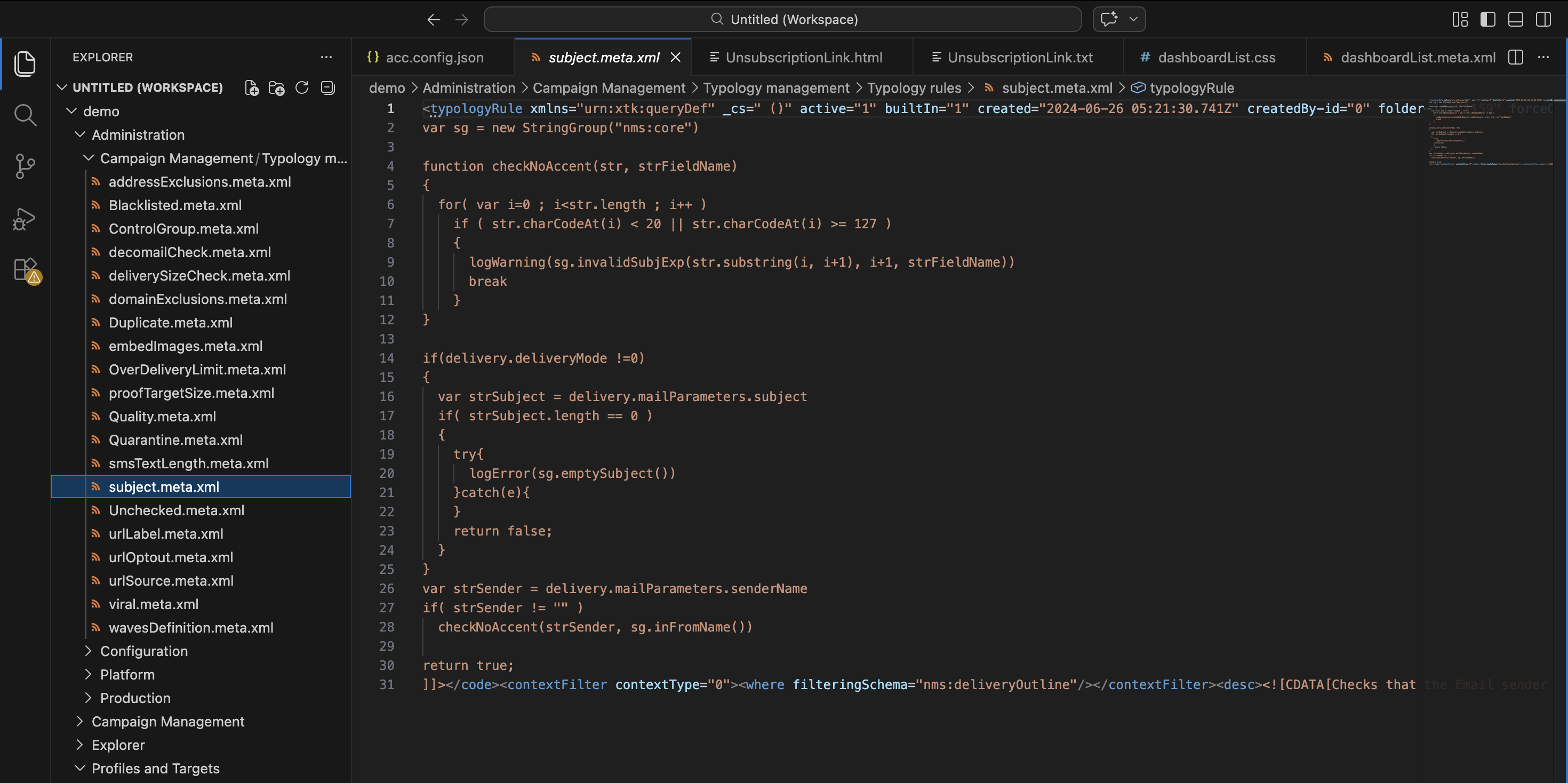Viewport: 1568px width, 783px height.
Task: Toggle the secondary side bar visibility
Action: [x=1543, y=20]
